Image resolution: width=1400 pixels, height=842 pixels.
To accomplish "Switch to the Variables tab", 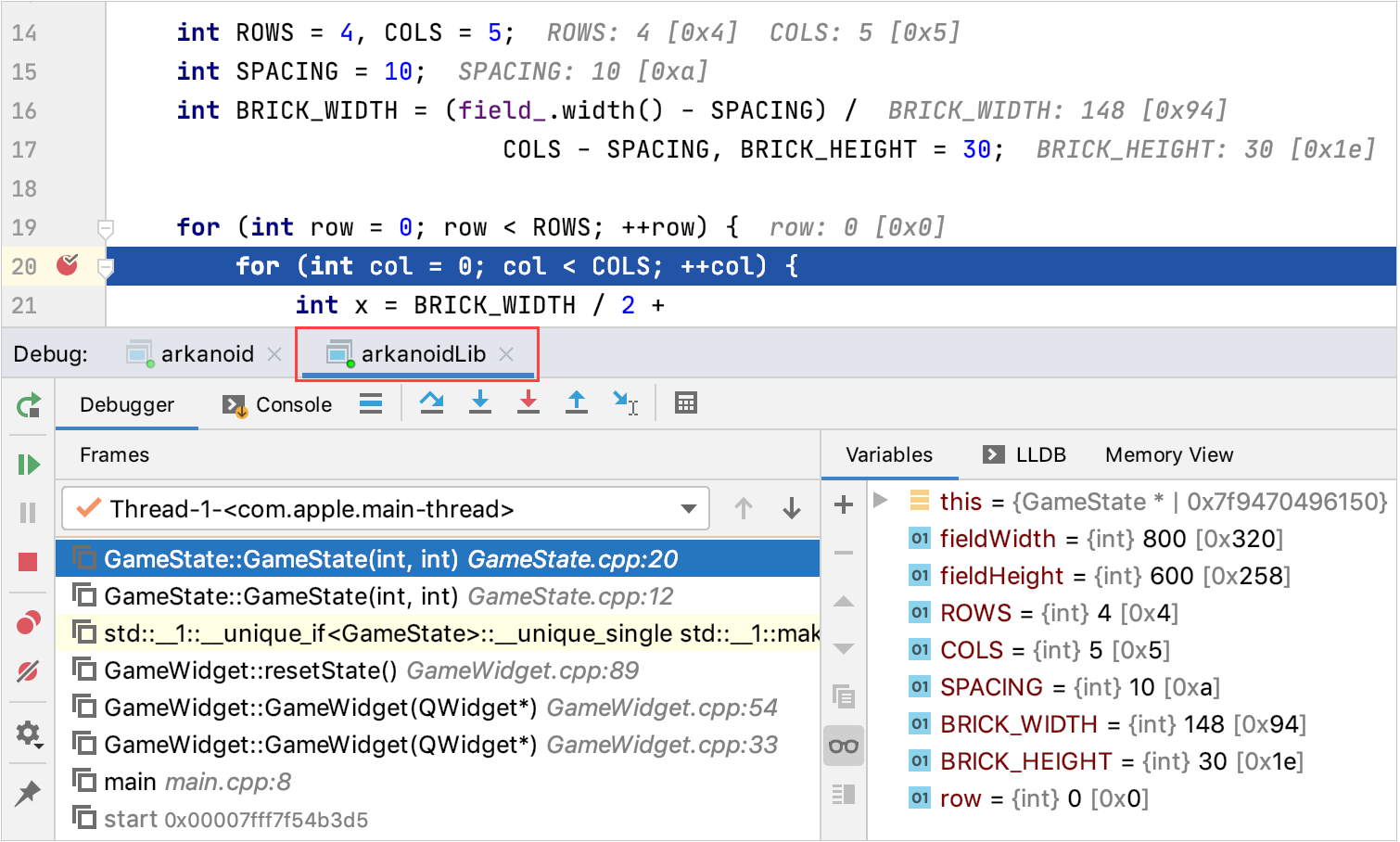I will [889, 455].
